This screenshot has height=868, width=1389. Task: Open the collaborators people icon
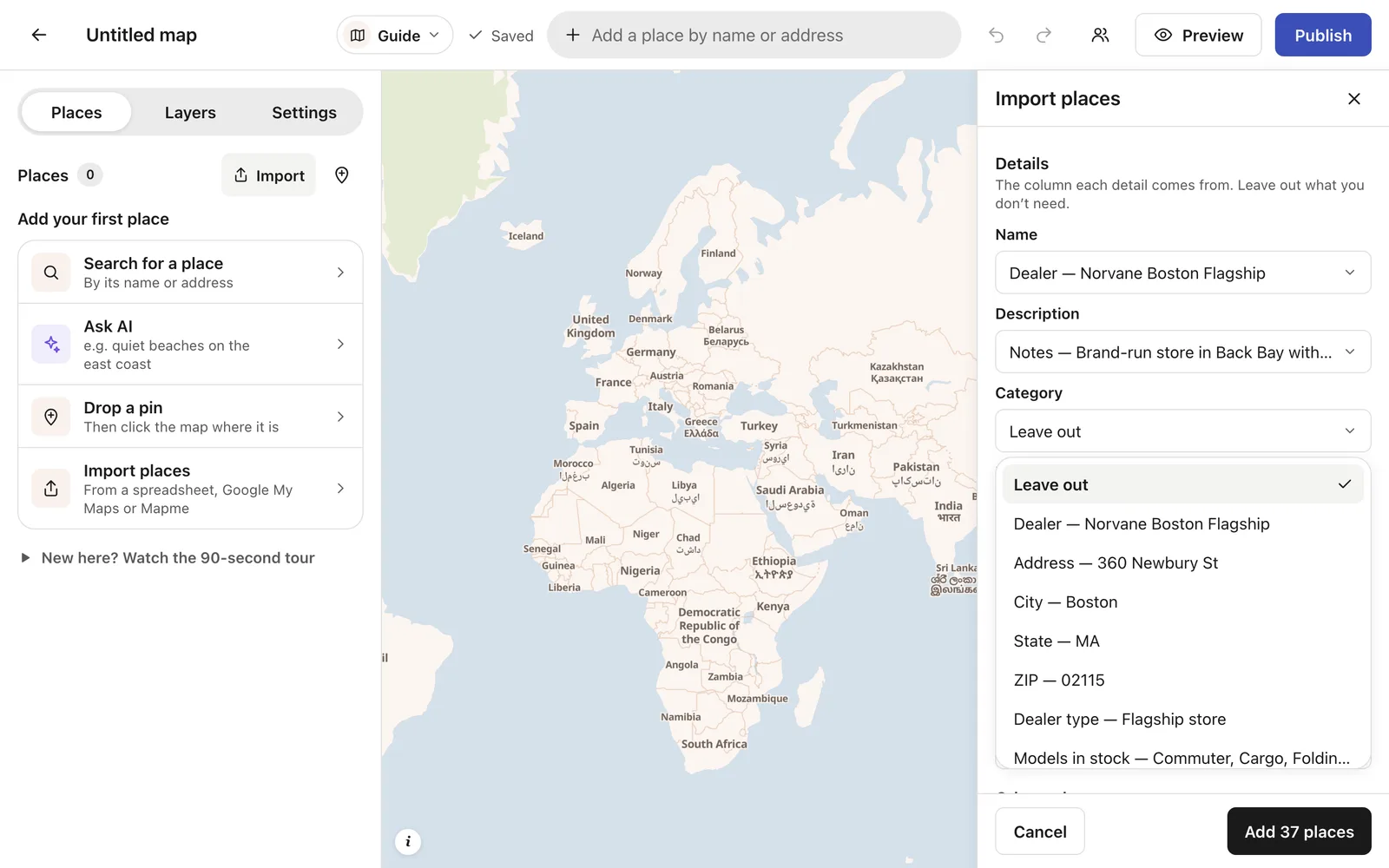1100,35
